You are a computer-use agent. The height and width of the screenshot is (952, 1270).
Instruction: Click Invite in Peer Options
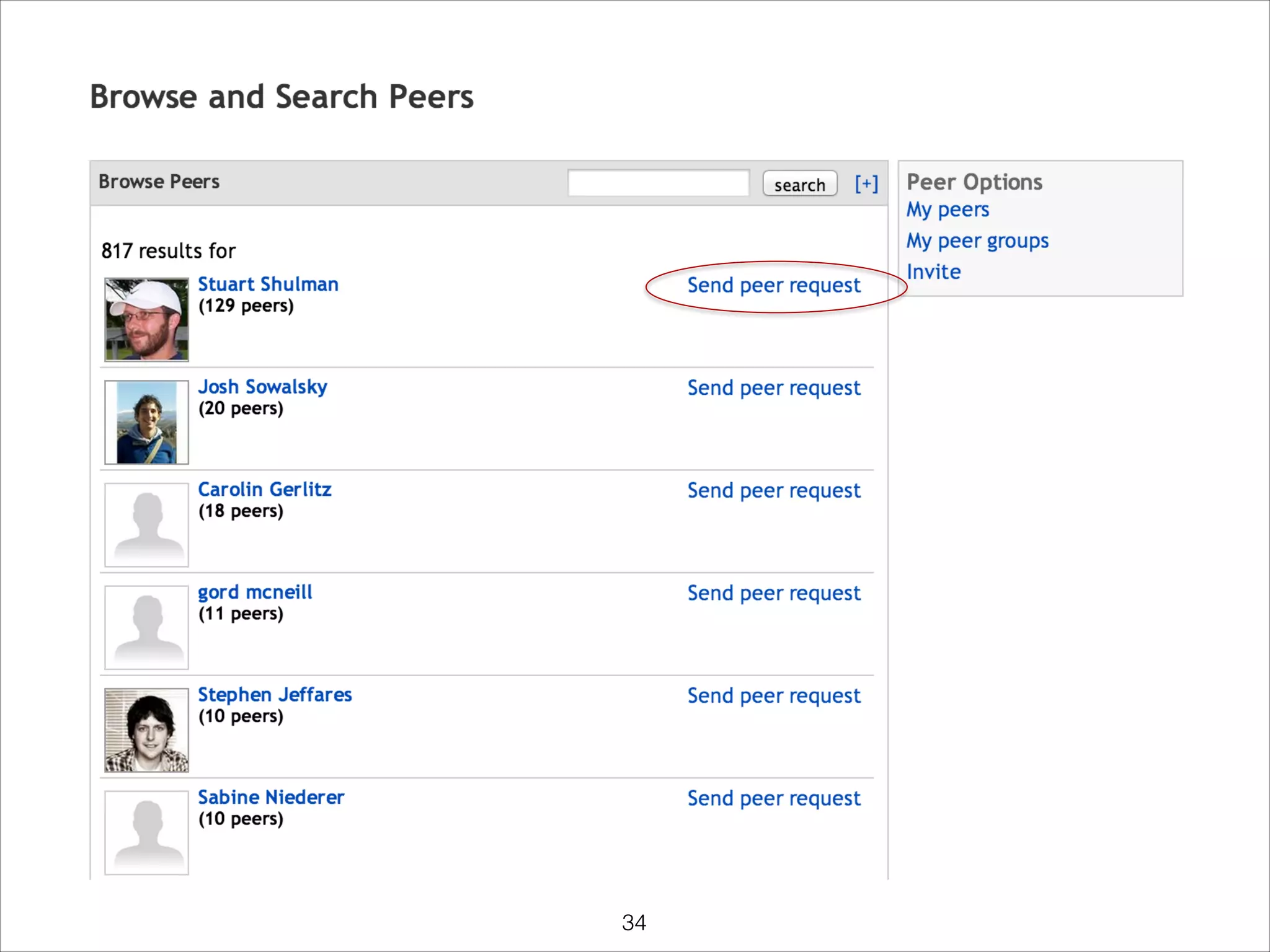coord(933,271)
